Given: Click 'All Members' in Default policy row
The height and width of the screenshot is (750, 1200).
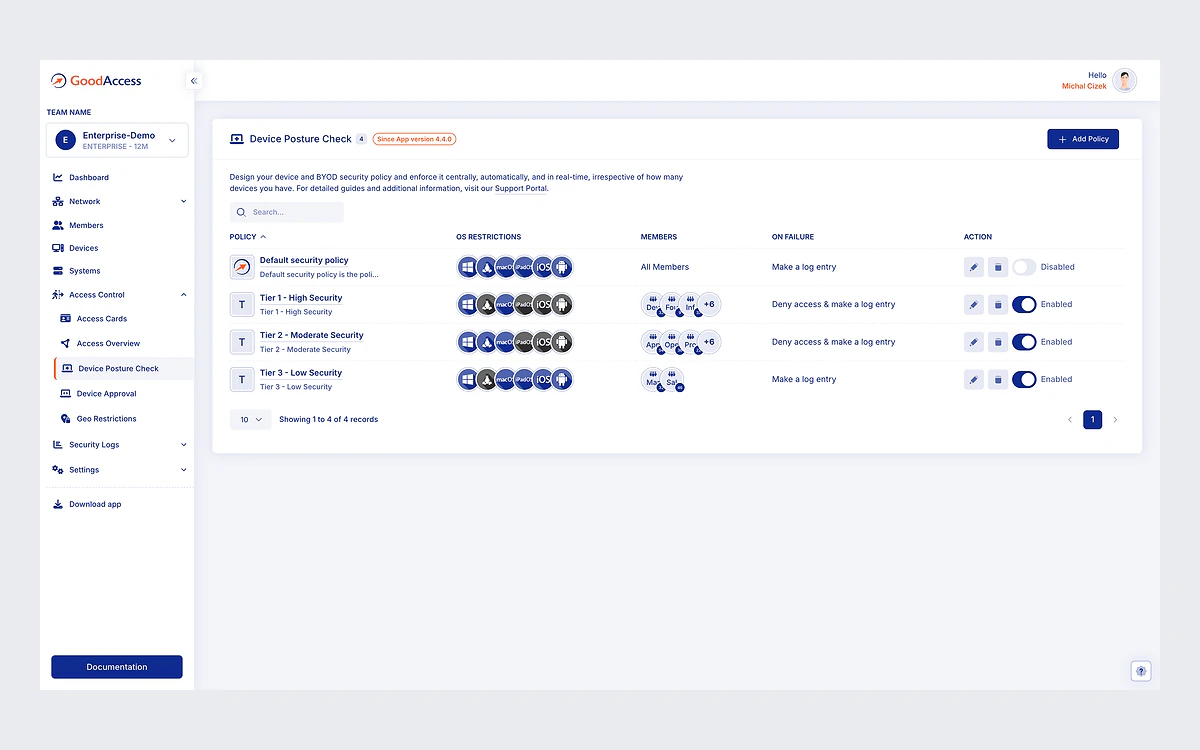Looking at the screenshot, I should 665,267.
